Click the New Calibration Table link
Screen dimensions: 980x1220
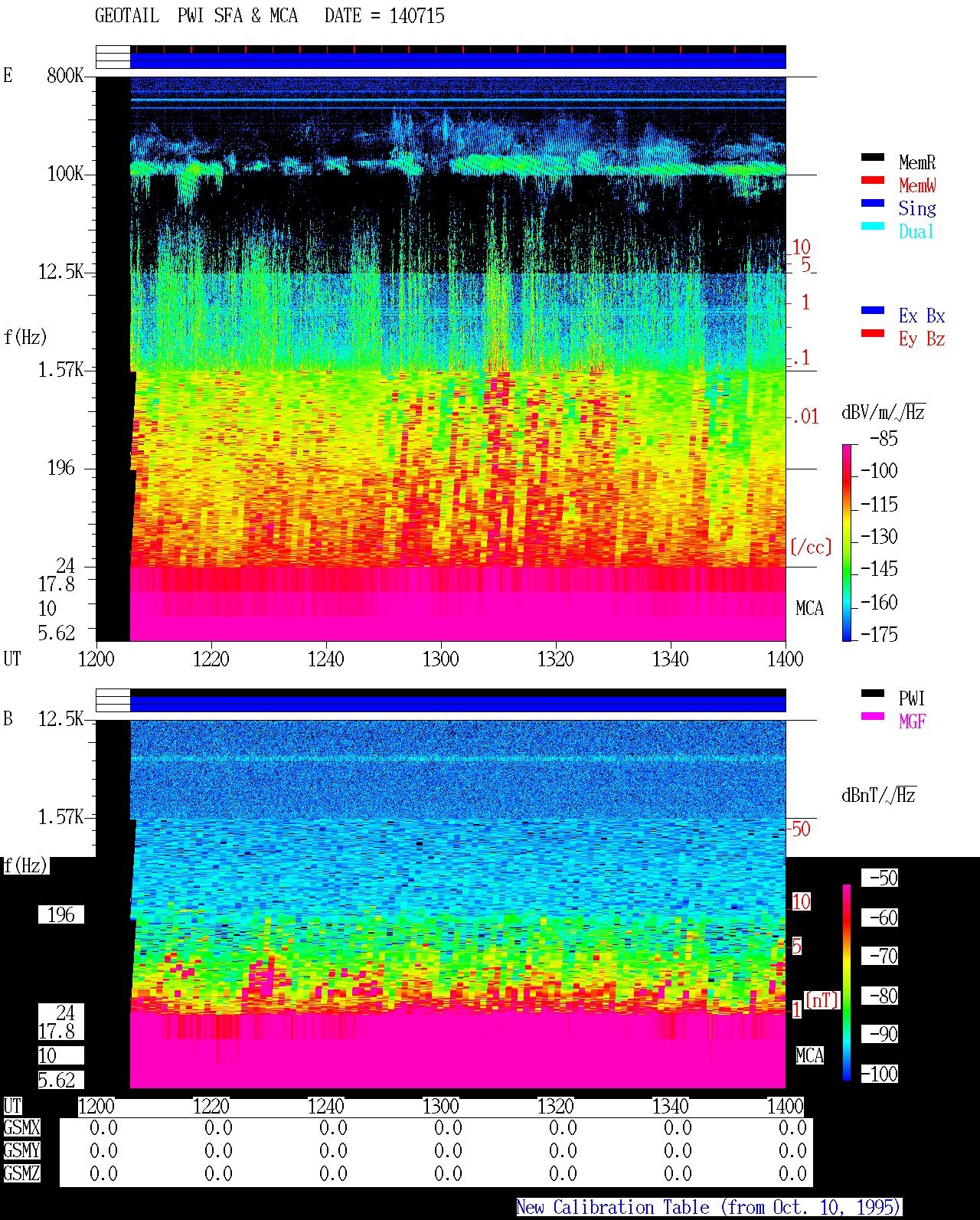[x=709, y=1208]
